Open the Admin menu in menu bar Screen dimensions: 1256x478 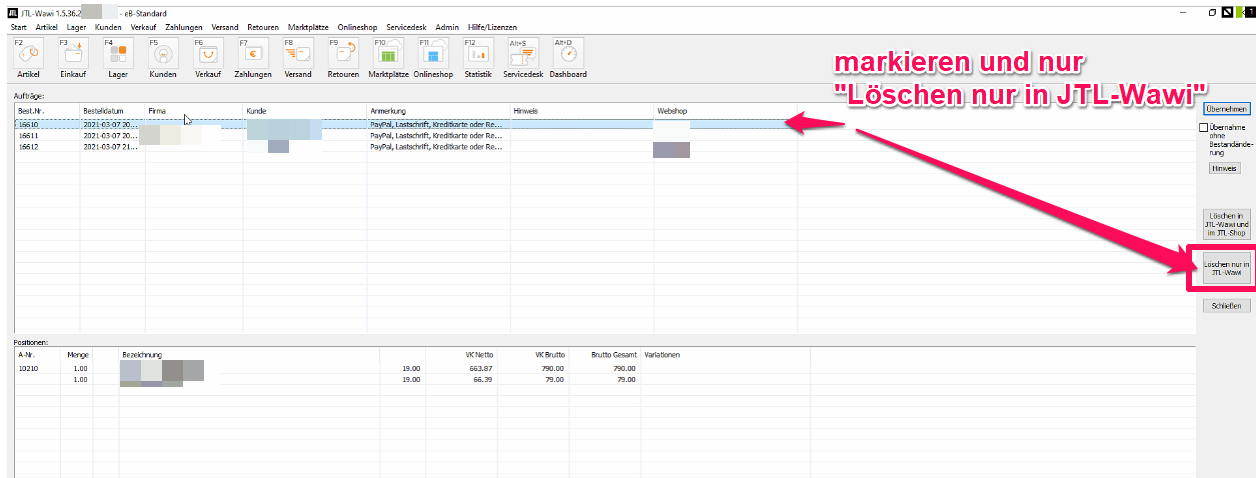point(447,27)
